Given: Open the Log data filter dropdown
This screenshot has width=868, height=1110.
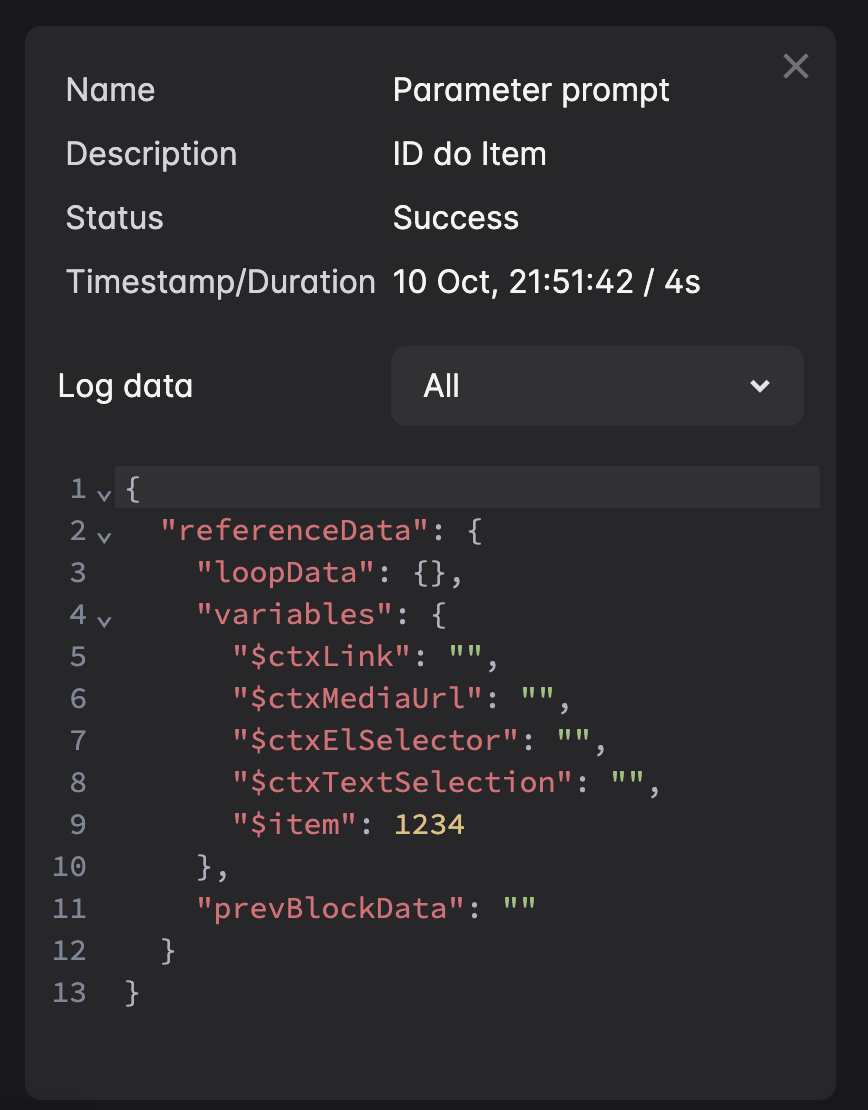Looking at the screenshot, I should click(597, 386).
